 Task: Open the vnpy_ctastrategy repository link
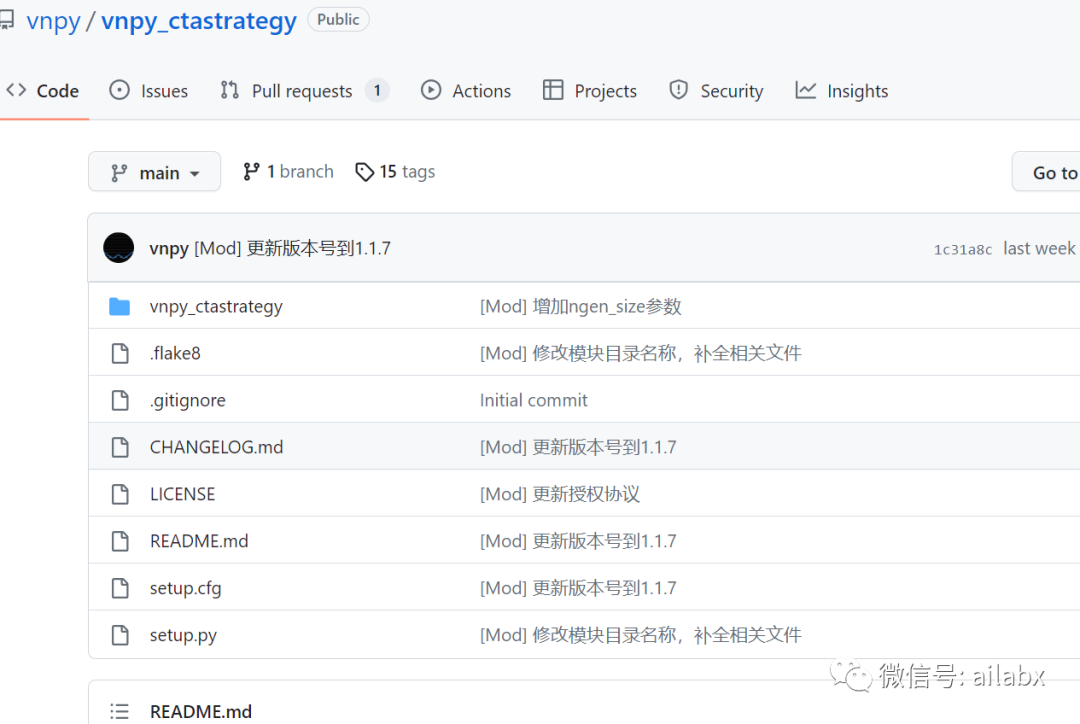pyautogui.click(x=199, y=21)
